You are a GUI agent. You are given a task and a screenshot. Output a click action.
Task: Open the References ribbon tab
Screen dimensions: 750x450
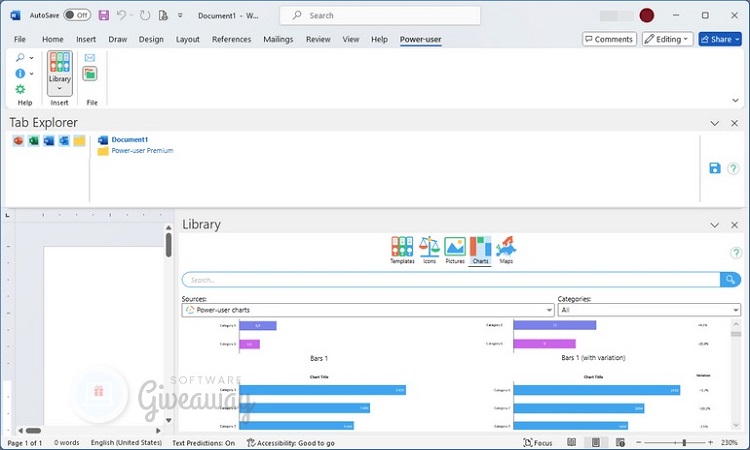[x=231, y=39]
